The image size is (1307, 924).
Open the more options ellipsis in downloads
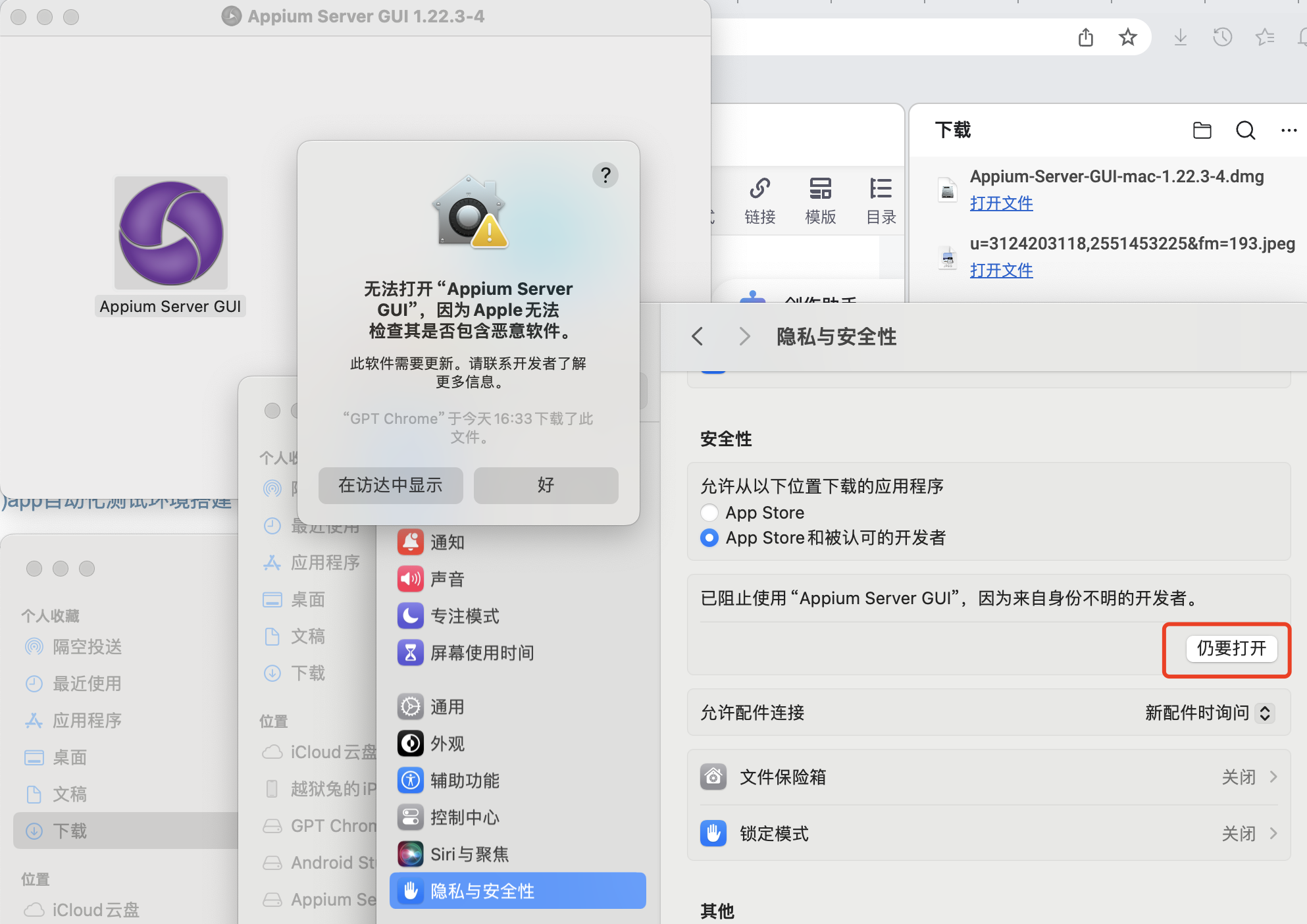pos(1289,130)
